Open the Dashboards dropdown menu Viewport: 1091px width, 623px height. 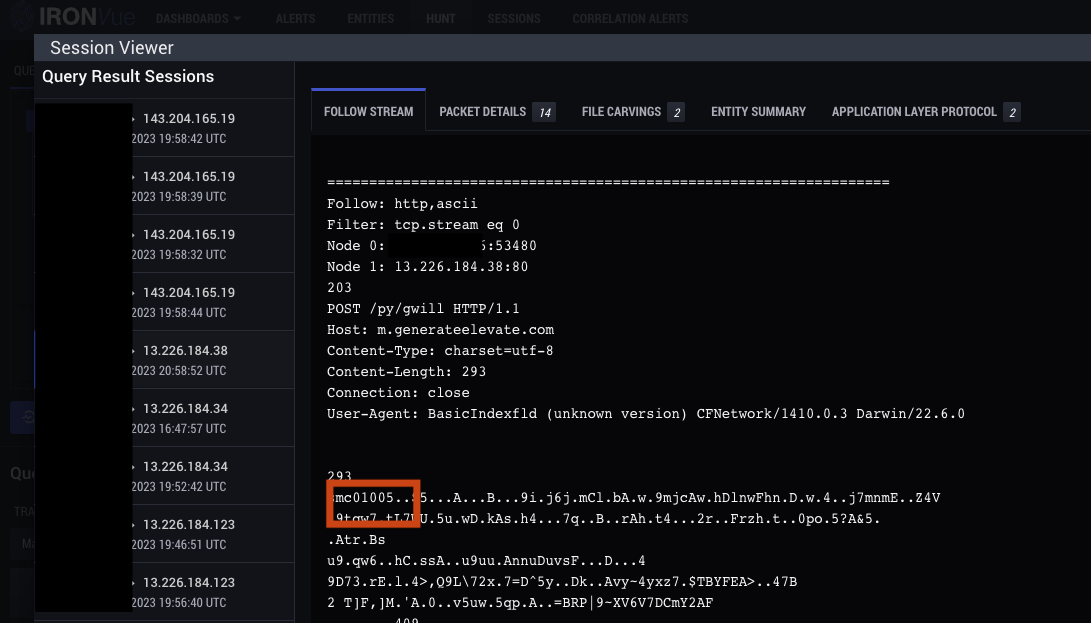(198, 19)
